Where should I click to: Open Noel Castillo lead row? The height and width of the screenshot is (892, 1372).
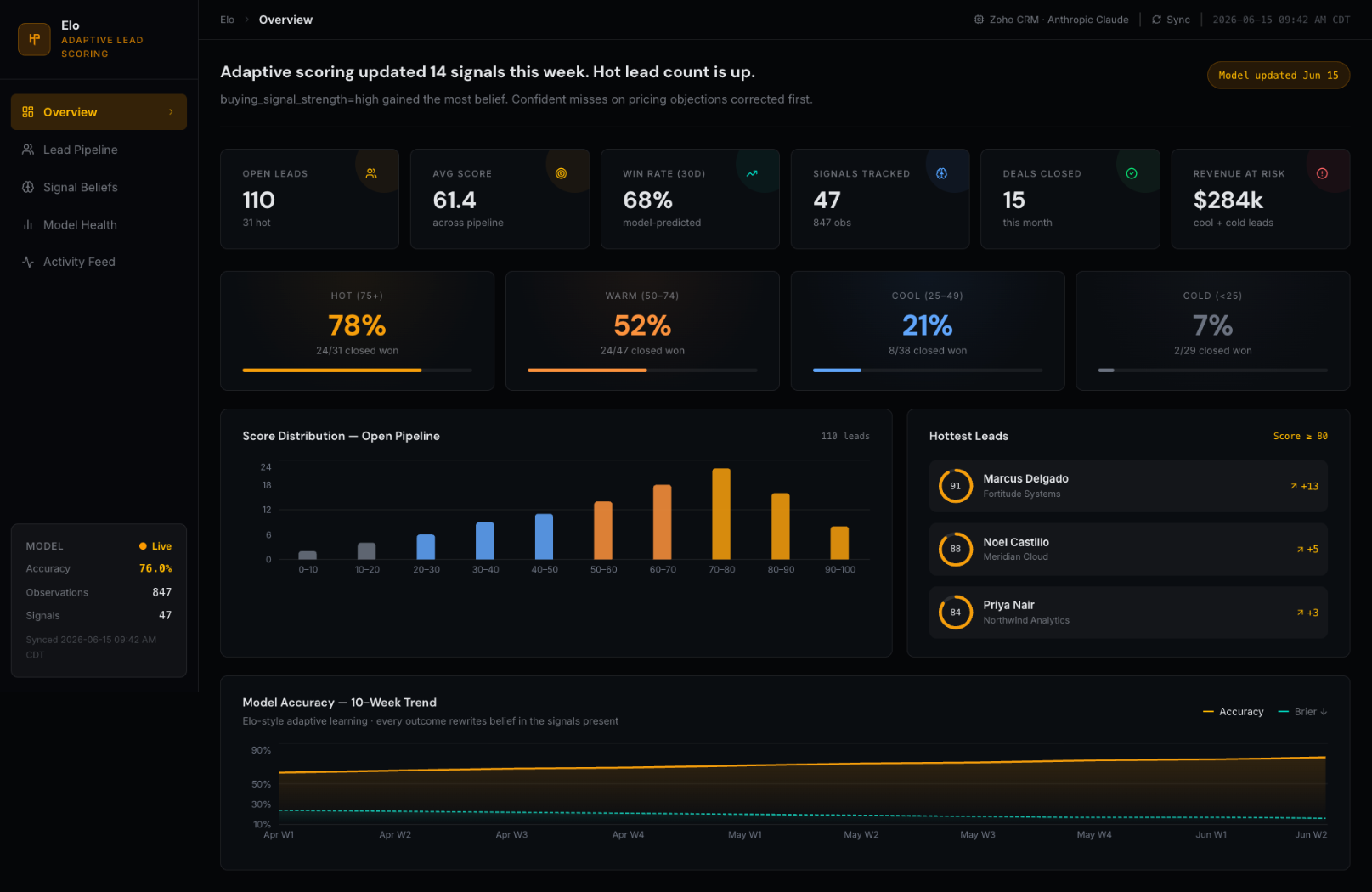pos(1128,549)
